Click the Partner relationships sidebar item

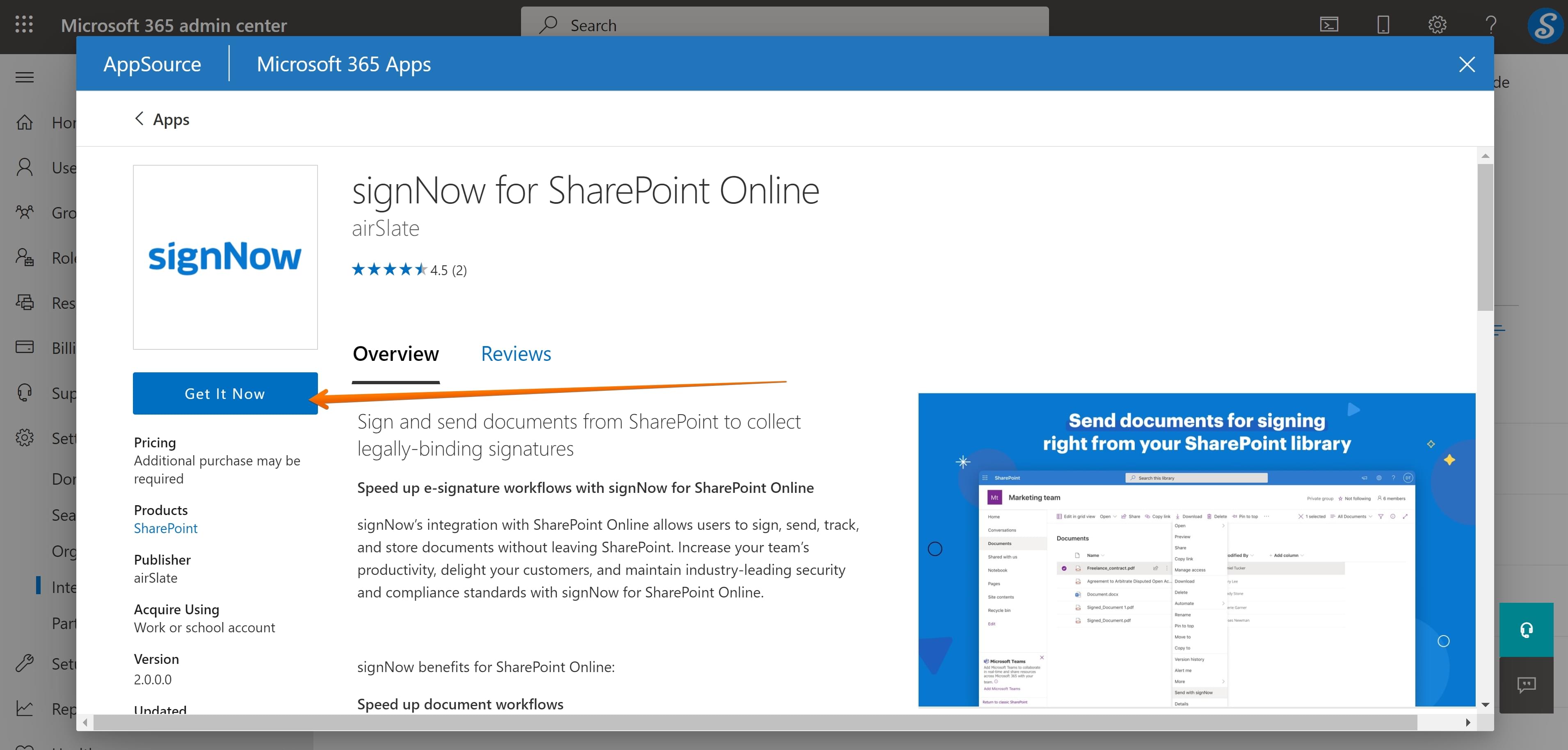[63, 623]
